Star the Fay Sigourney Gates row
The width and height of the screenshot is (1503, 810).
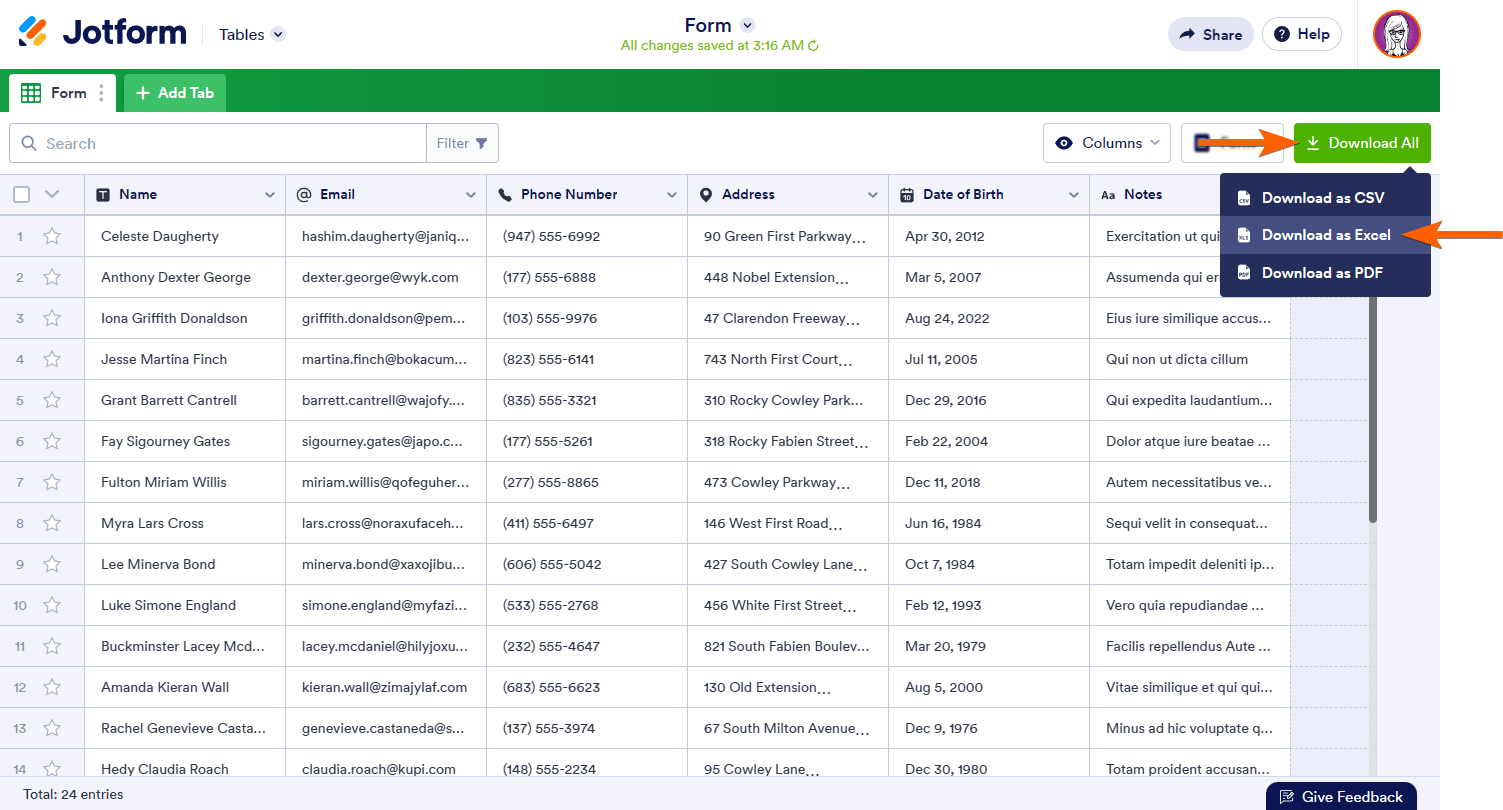point(52,441)
